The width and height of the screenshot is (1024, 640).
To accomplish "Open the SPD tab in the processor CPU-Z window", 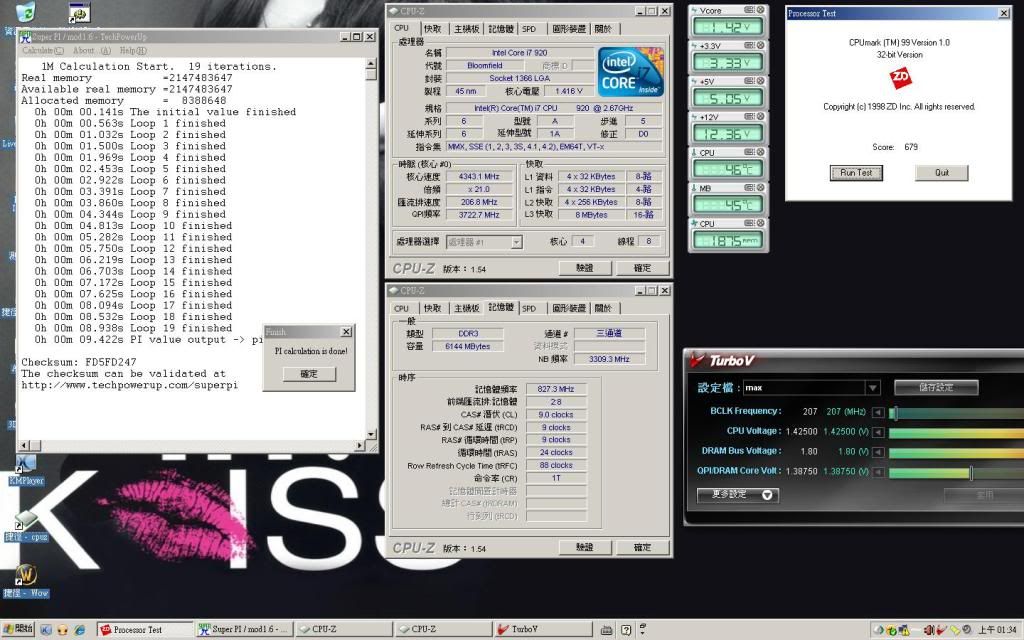I will pos(529,29).
